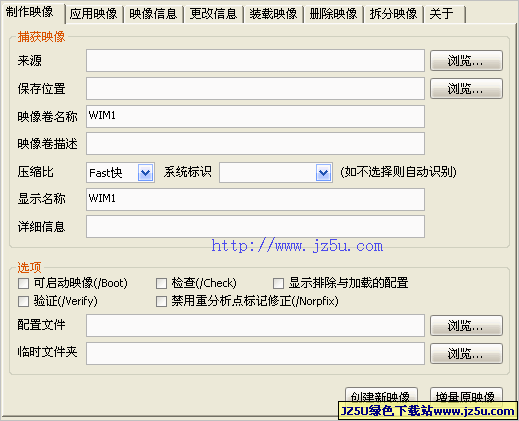The height and width of the screenshot is (421, 519).
Task: Enable 检查(/Check) checkbox
Action: [162, 284]
